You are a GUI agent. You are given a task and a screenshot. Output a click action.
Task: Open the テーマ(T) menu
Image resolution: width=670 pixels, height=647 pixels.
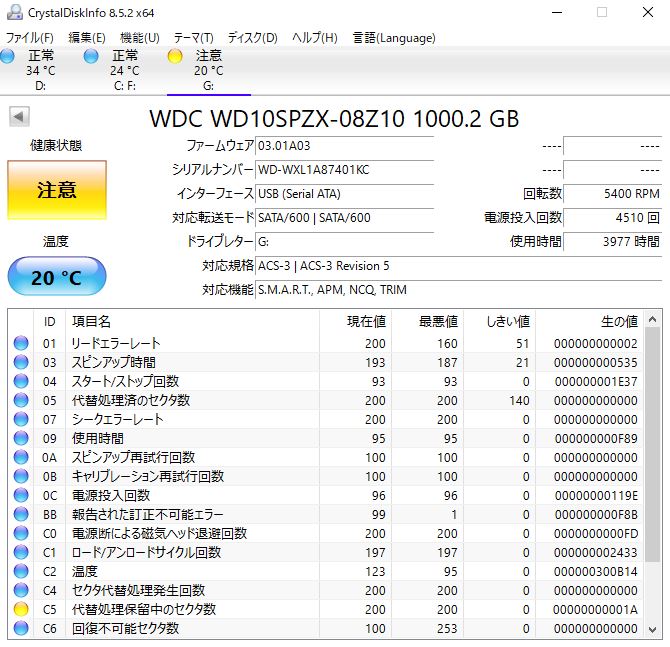click(x=194, y=38)
